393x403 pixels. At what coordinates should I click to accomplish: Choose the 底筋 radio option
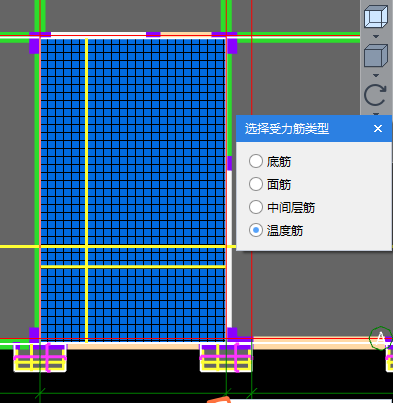256,161
